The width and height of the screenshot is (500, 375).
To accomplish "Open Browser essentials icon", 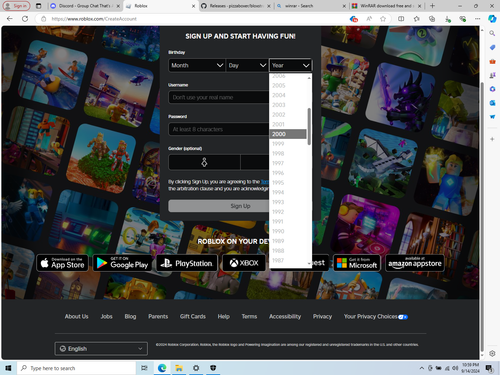I will (462, 19).
